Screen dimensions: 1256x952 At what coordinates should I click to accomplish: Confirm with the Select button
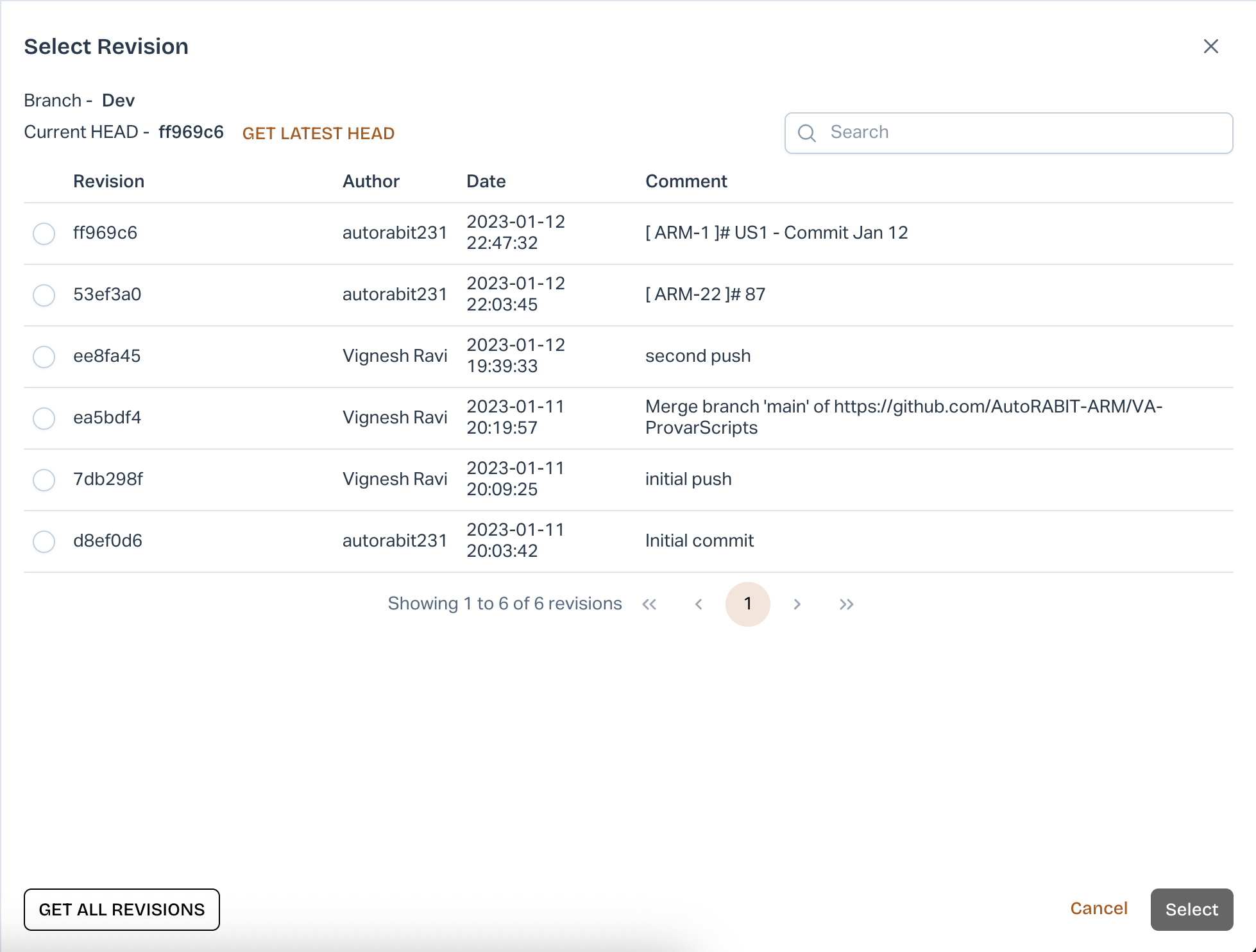(x=1191, y=909)
